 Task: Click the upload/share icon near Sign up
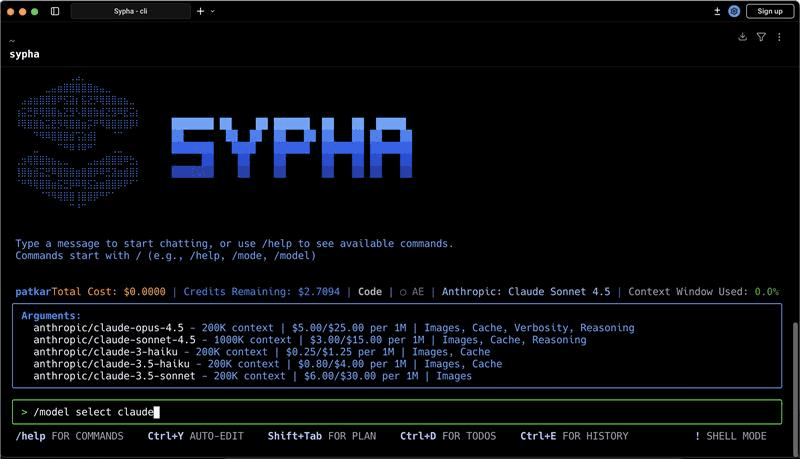(717, 11)
